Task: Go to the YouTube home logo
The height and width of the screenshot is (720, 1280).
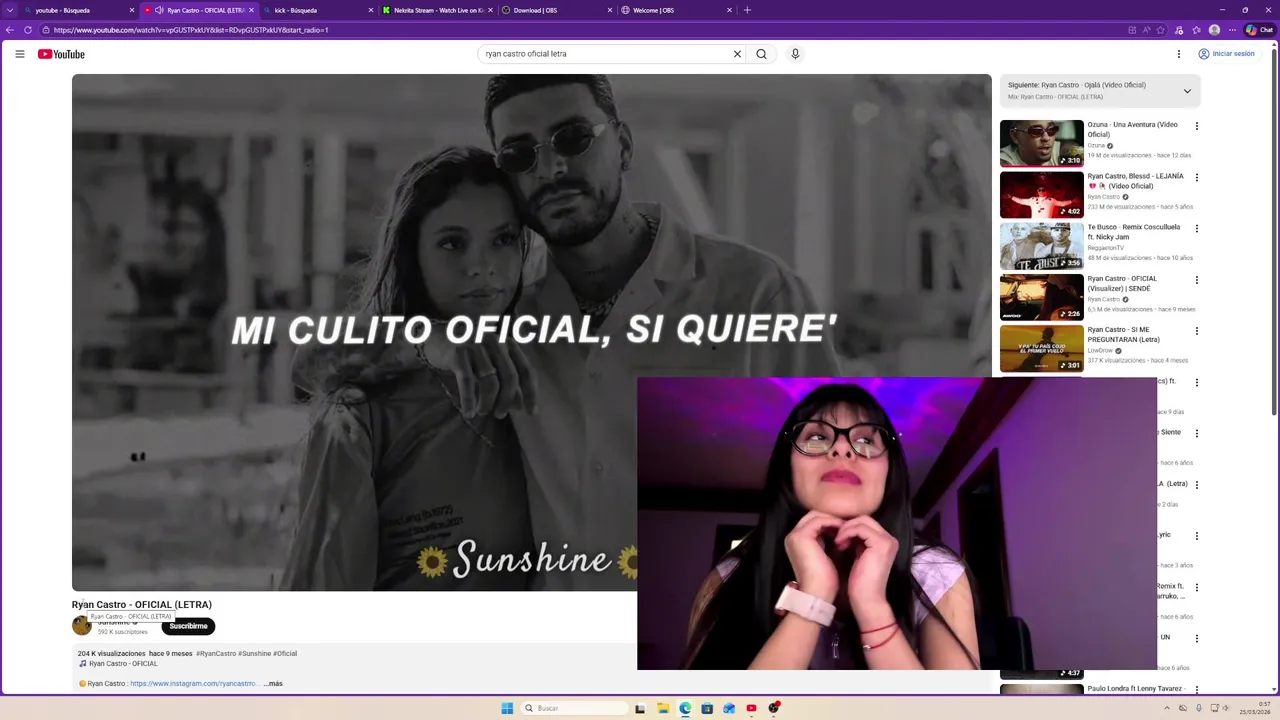Action: pos(61,54)
